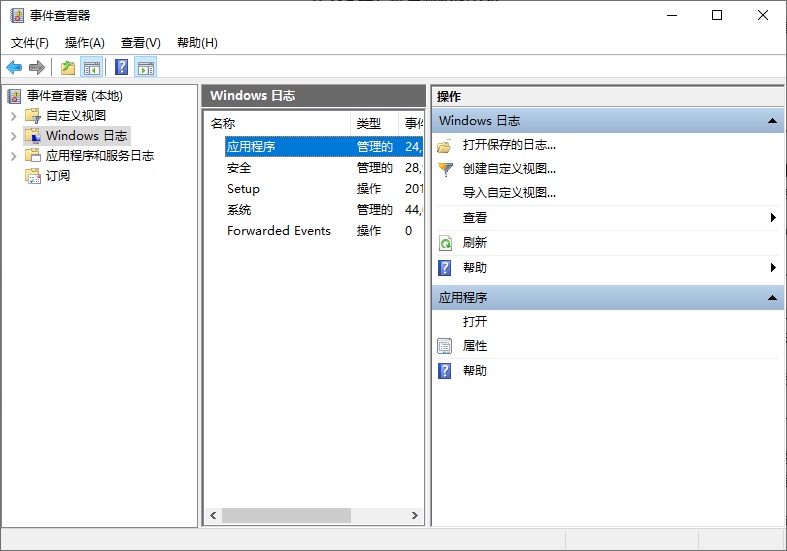Open the 操作(A) menu
The height and width of the screenshot is (551, 787).
tap(85, 43)
